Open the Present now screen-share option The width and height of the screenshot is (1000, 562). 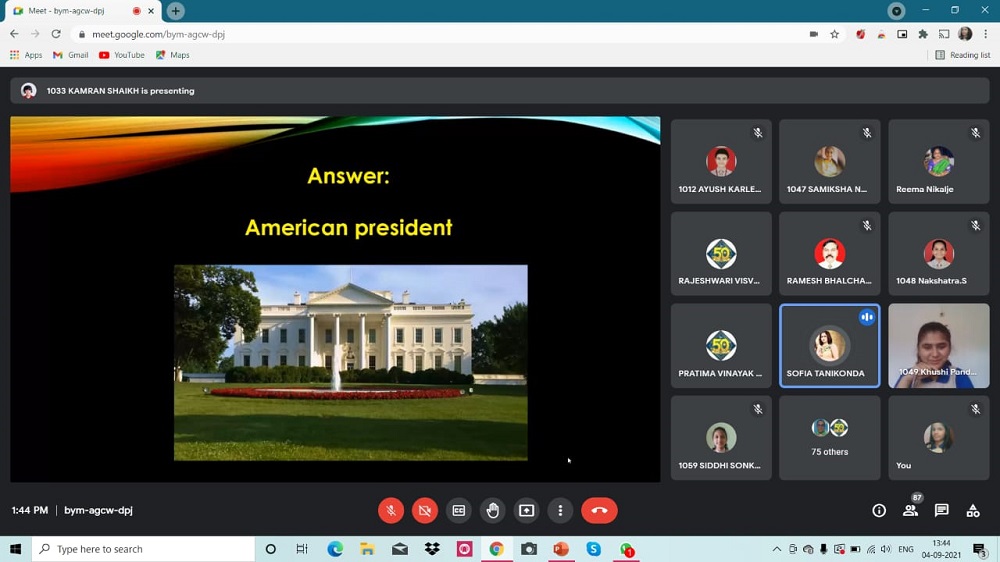click(x=526, y=510)
